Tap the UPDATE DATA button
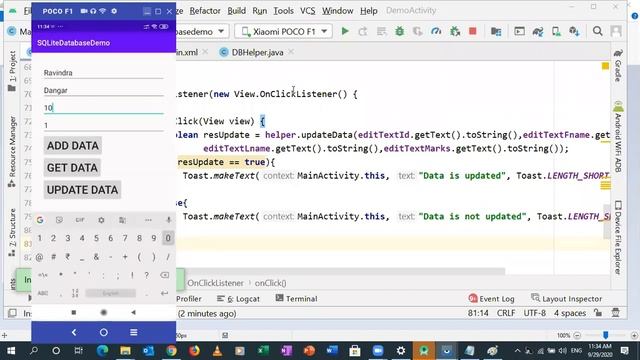The height and width of the screenshot is (360, 640). point(82,190)
